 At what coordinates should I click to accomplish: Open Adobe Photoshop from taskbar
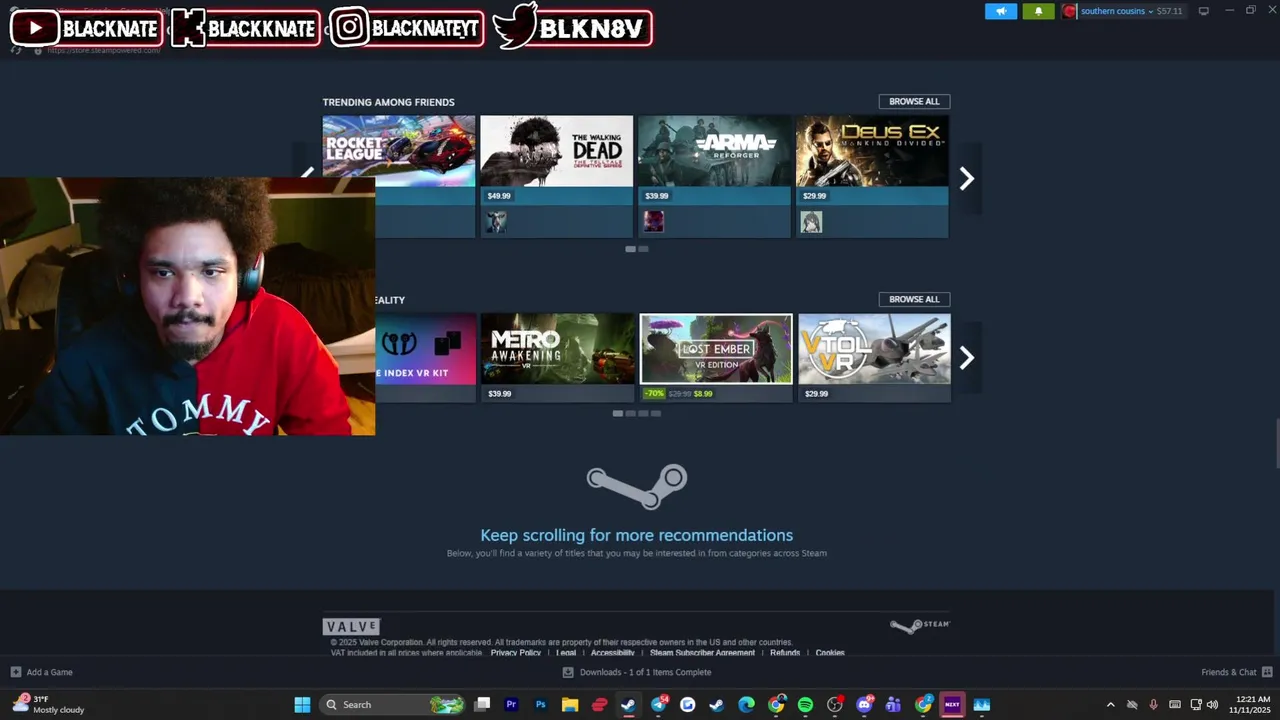[541, 705]
